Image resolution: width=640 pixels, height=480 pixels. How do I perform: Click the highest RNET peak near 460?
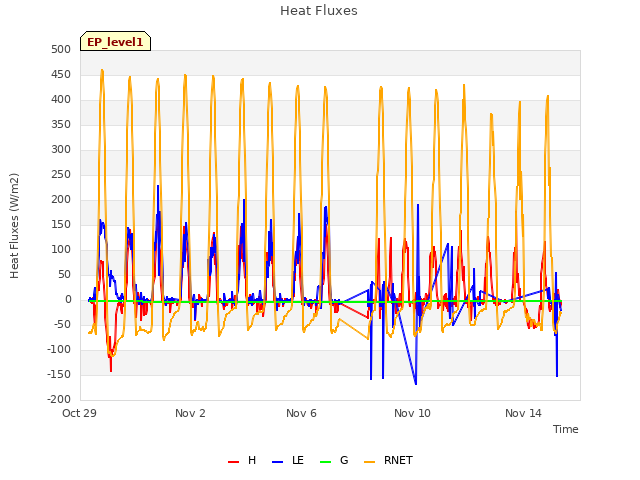(x=102, y=71)
